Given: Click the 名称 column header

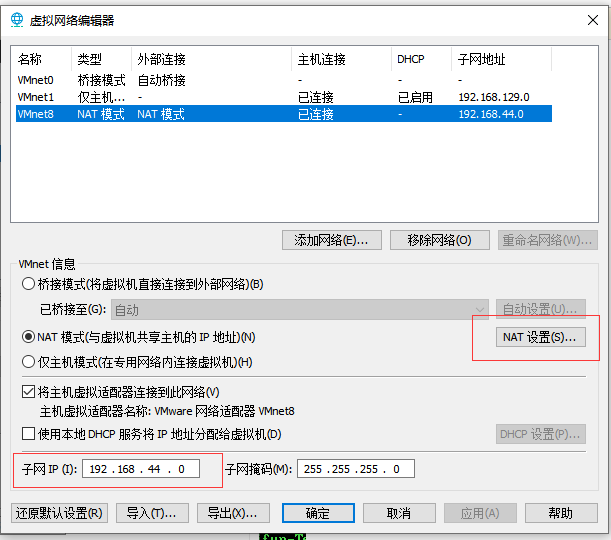Looking at the screenshot, I should 41,59.
